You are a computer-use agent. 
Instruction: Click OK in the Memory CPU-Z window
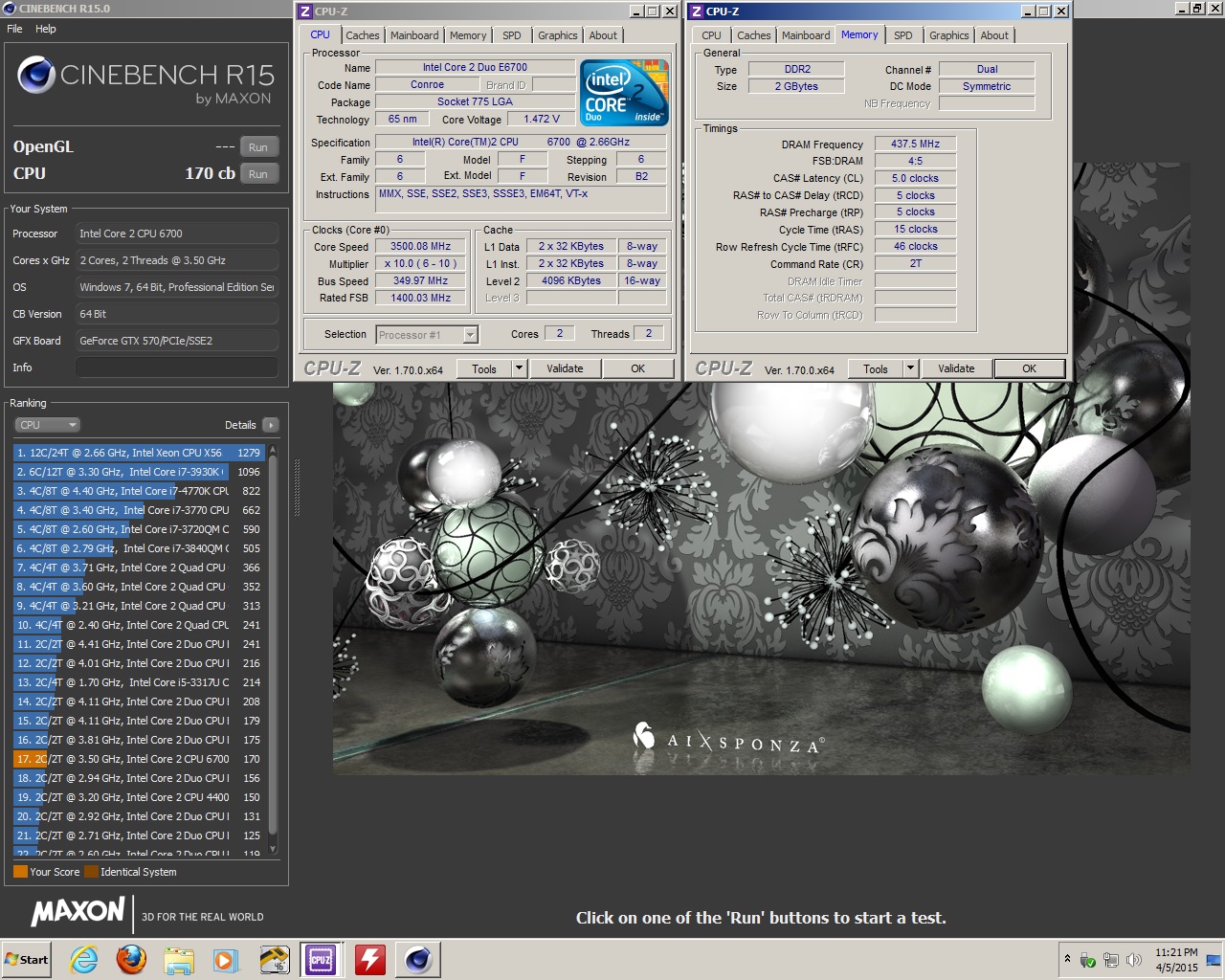(x=1029, y=368)
